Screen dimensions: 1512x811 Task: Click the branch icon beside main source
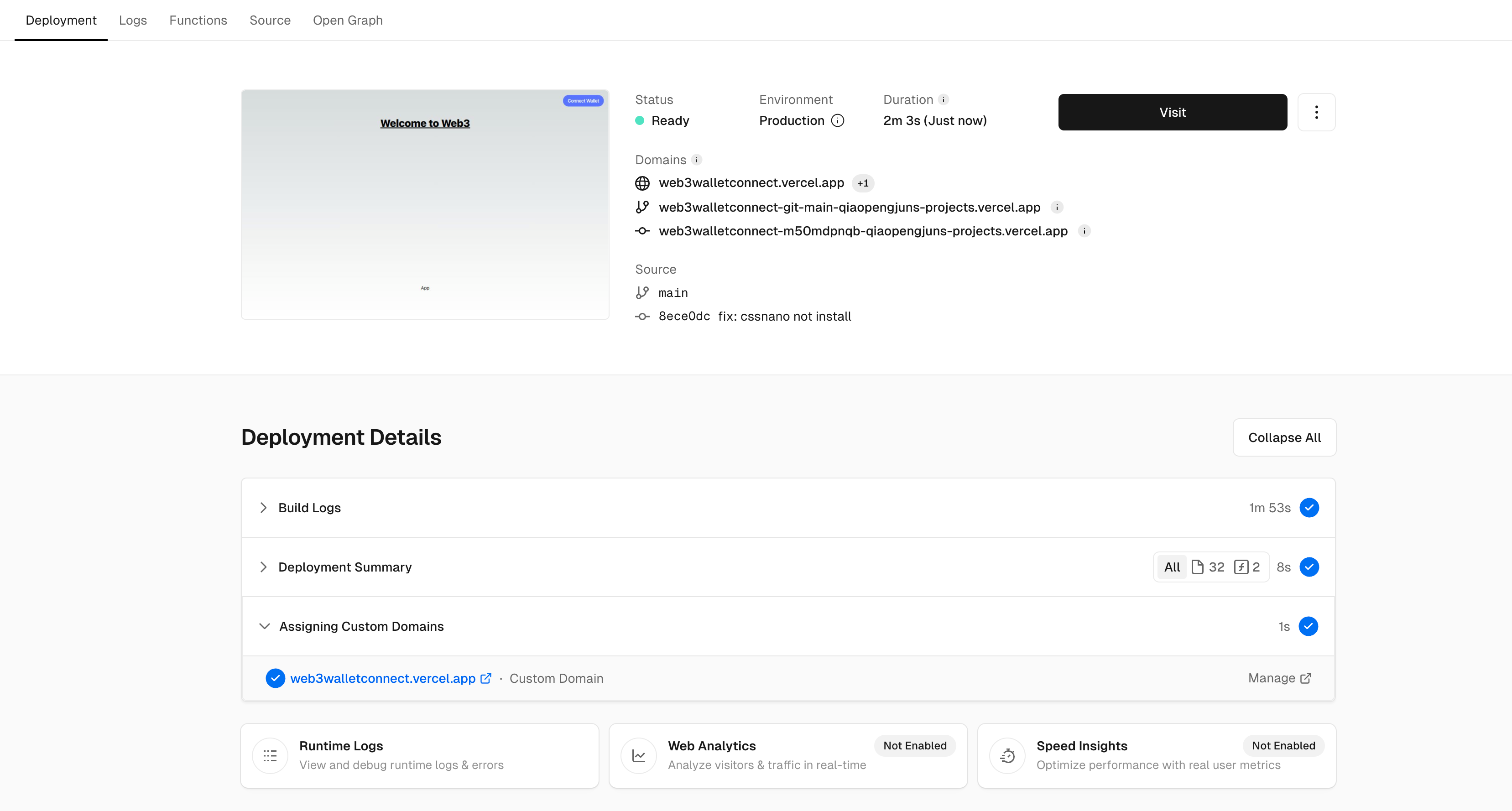(642, 293)
